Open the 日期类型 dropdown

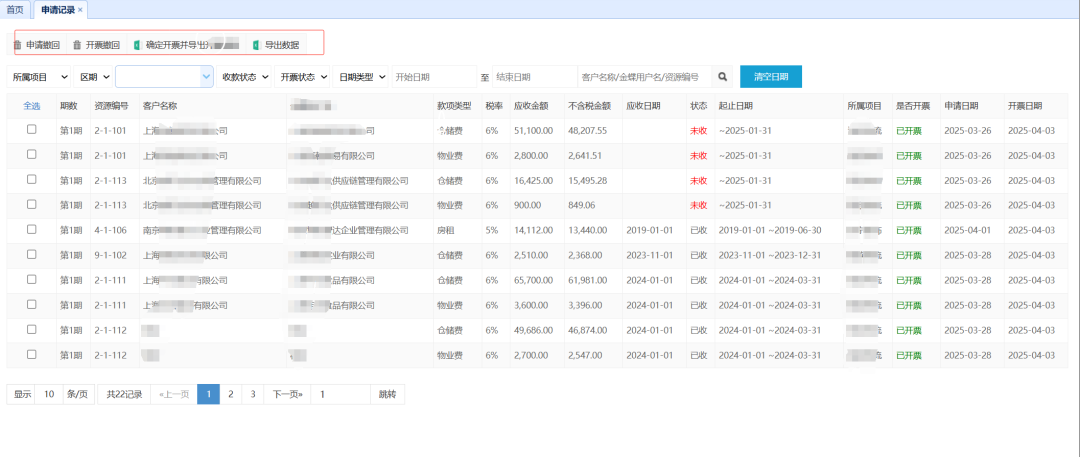(360, 77)
